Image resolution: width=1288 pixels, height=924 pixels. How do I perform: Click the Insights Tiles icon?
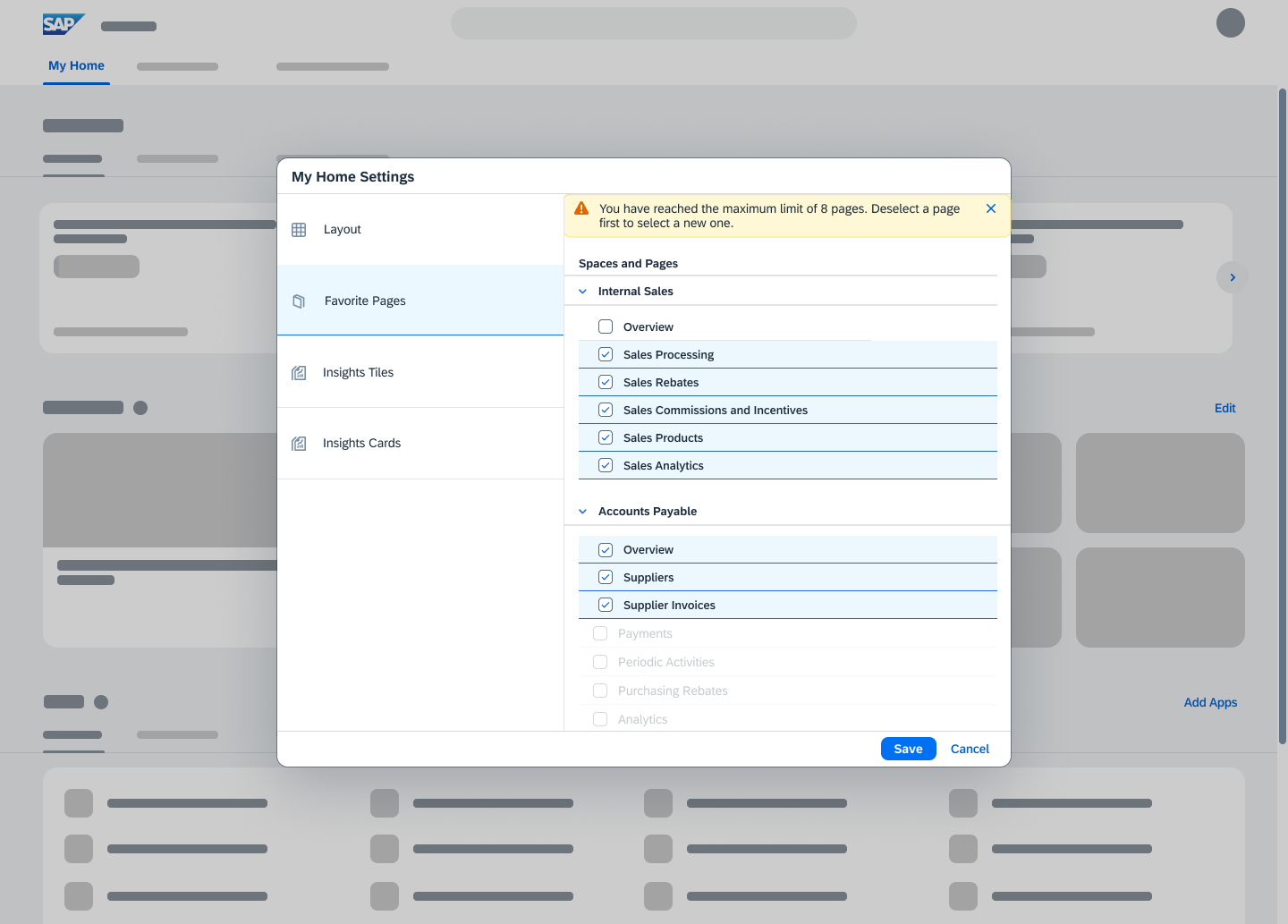(299, 373)
